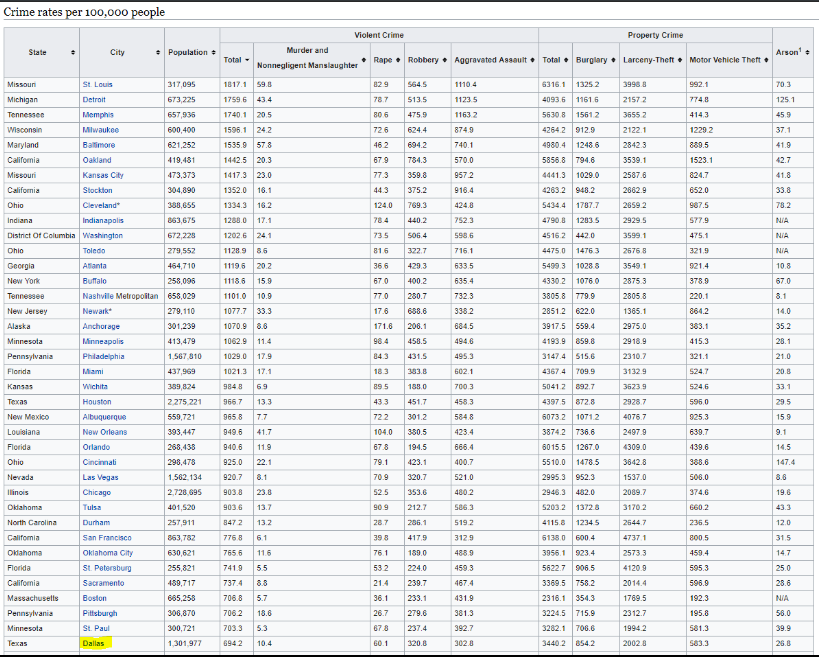Follow the Las Vegas link

coord(100,478)
